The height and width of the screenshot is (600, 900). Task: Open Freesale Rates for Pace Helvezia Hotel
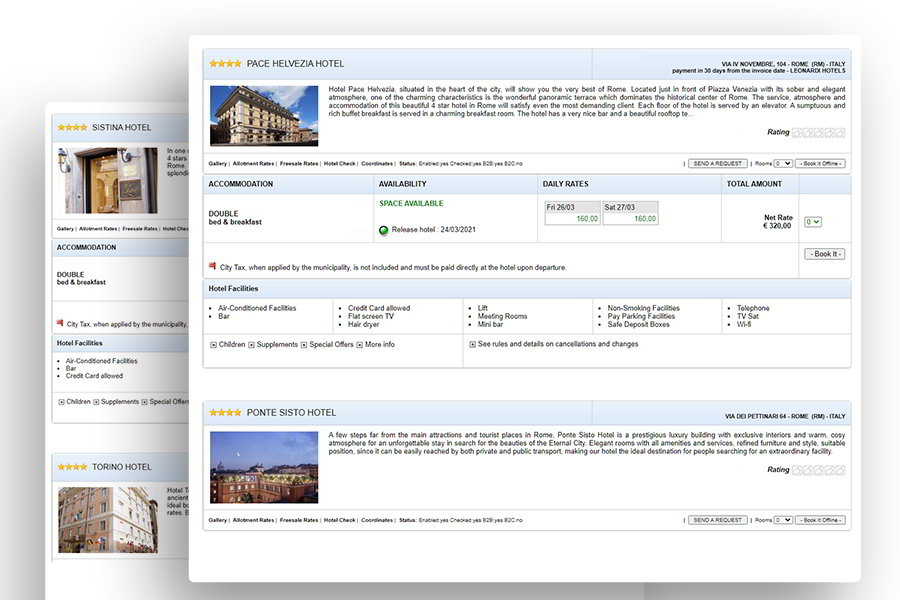[x=298, y=164]
